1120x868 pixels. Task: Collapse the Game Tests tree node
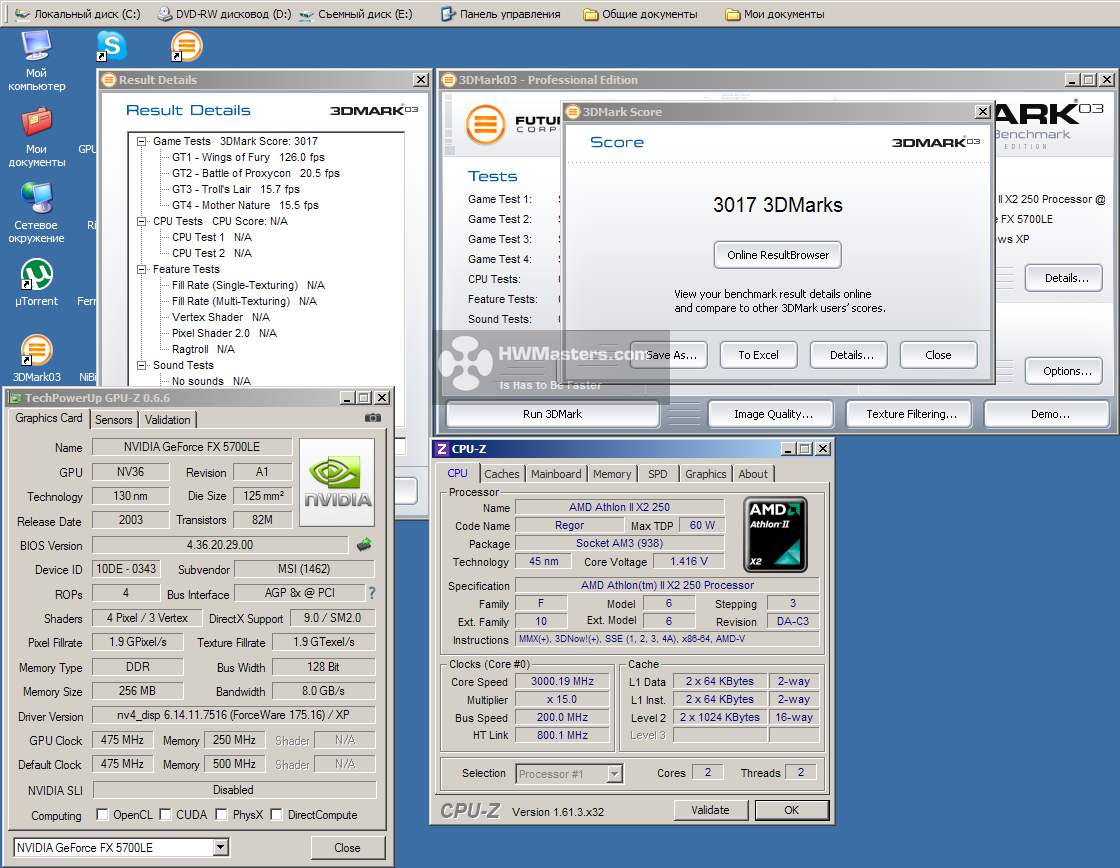141,141
